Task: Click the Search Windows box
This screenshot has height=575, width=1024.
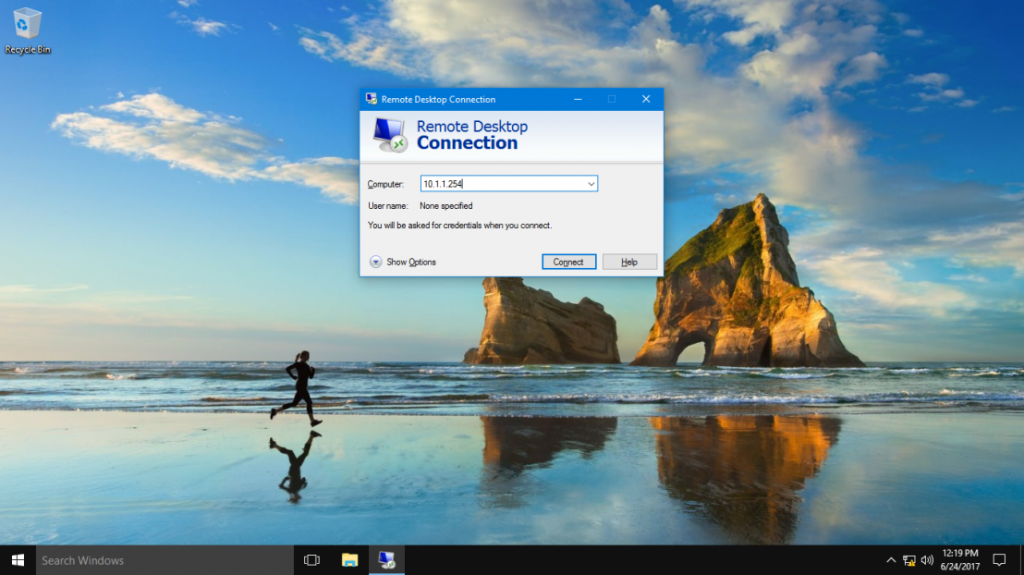Action: pyautogui.click(x=160, y=560)
